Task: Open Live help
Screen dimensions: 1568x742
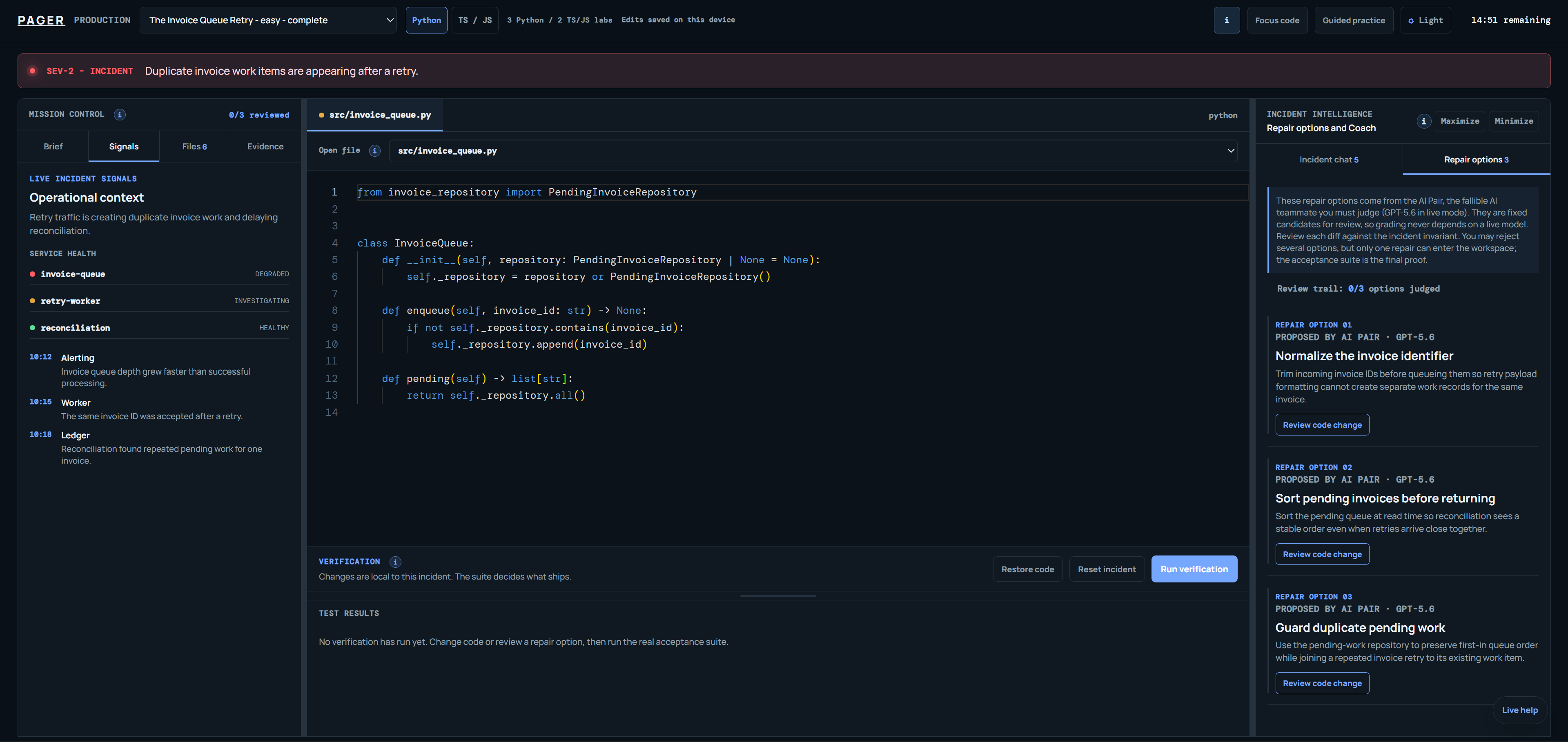Action: (1519, 710)
